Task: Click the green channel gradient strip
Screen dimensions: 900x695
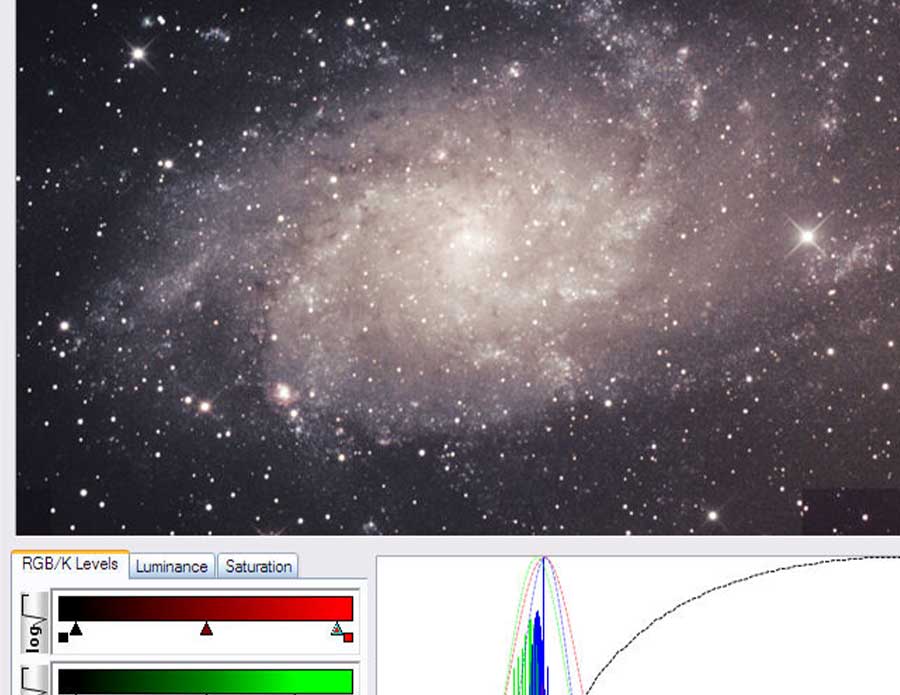Action: 200,680
